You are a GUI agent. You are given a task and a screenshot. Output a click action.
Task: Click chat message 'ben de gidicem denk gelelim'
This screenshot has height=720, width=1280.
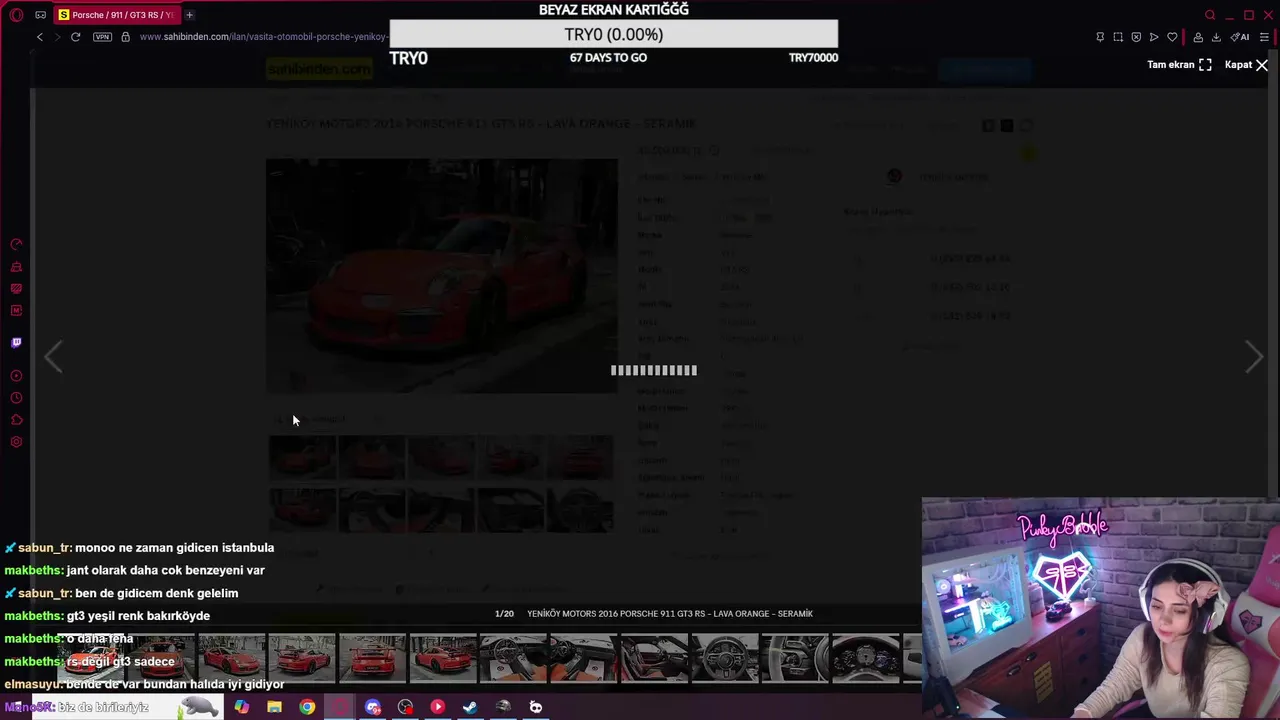(x=156, y=594)
